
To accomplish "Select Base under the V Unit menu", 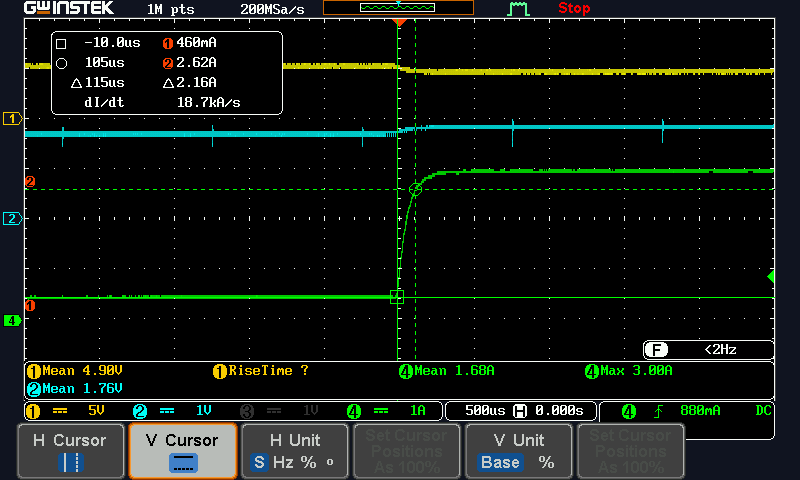I will (500, 463).
